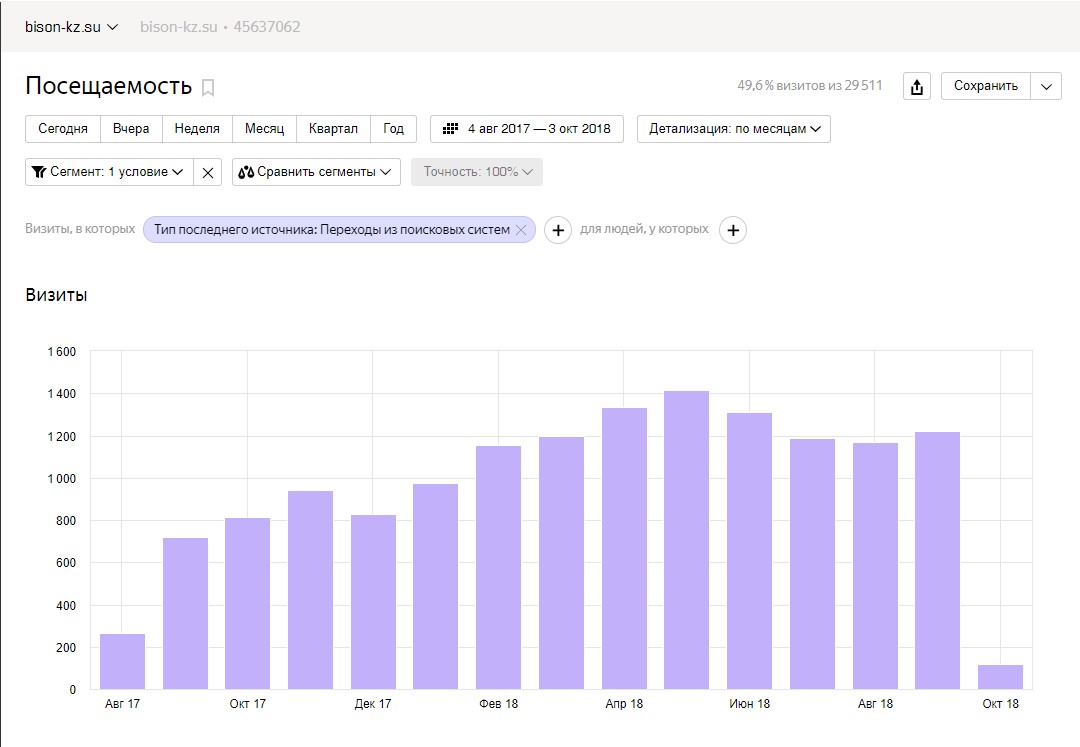Select the Год period tab
Viewport: 1080px width, 747px height.
tap(393, 129)
